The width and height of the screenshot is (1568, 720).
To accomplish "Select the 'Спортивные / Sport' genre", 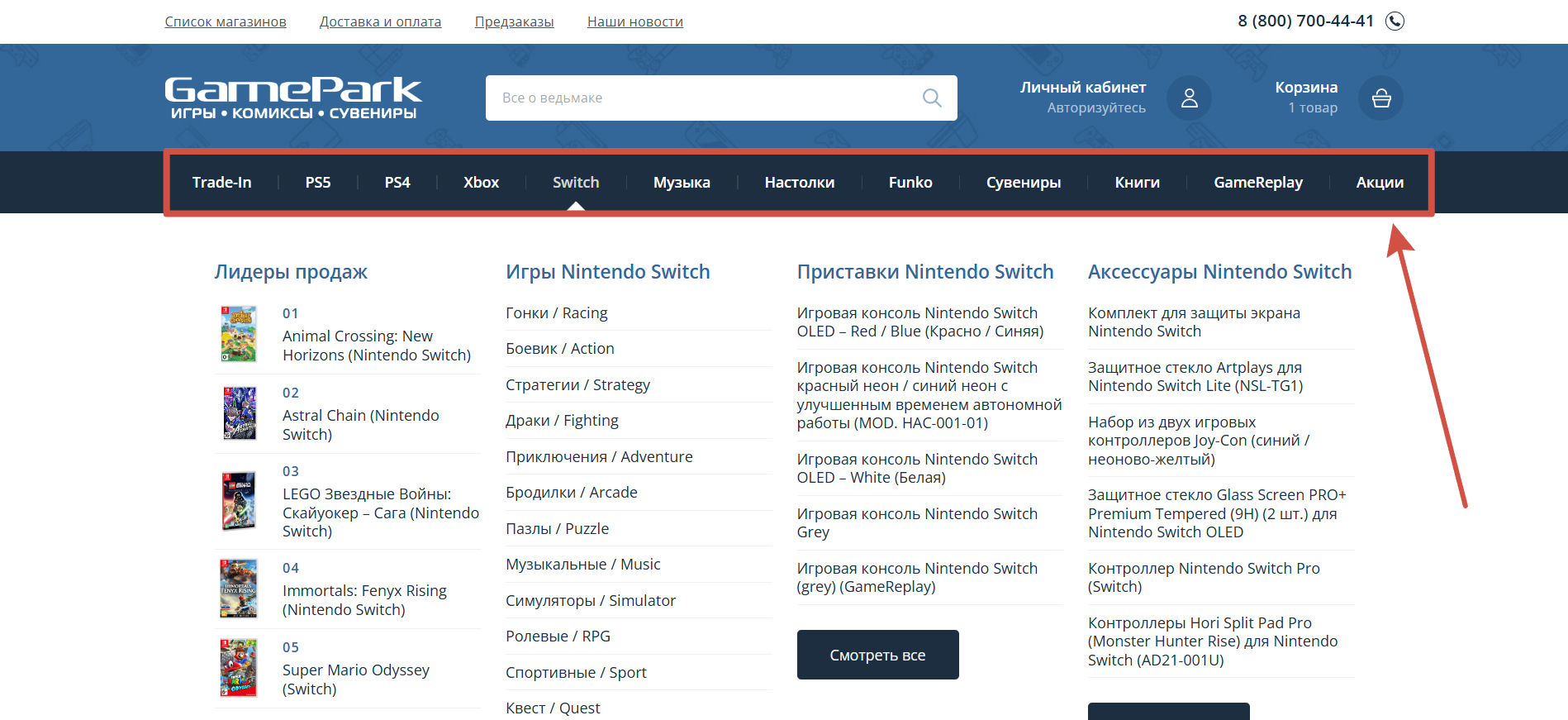I will 576,672.
